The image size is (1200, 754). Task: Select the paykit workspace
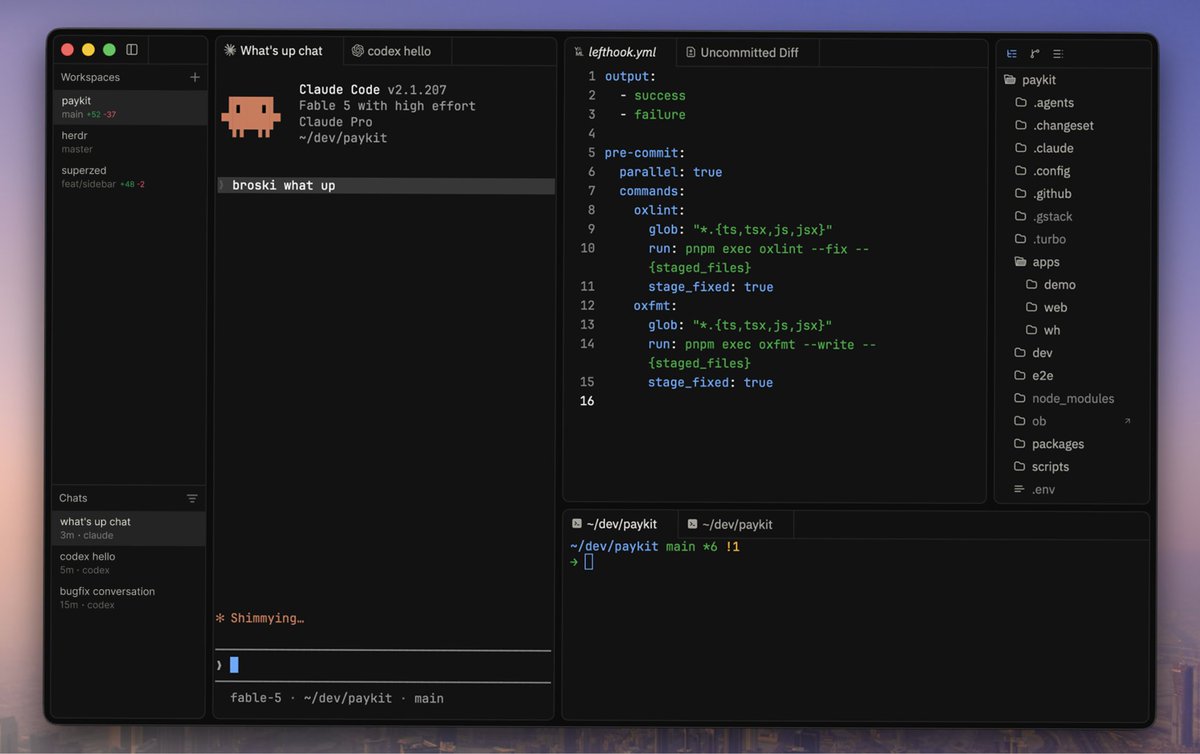pyautogui.click(x=129, y=107)
